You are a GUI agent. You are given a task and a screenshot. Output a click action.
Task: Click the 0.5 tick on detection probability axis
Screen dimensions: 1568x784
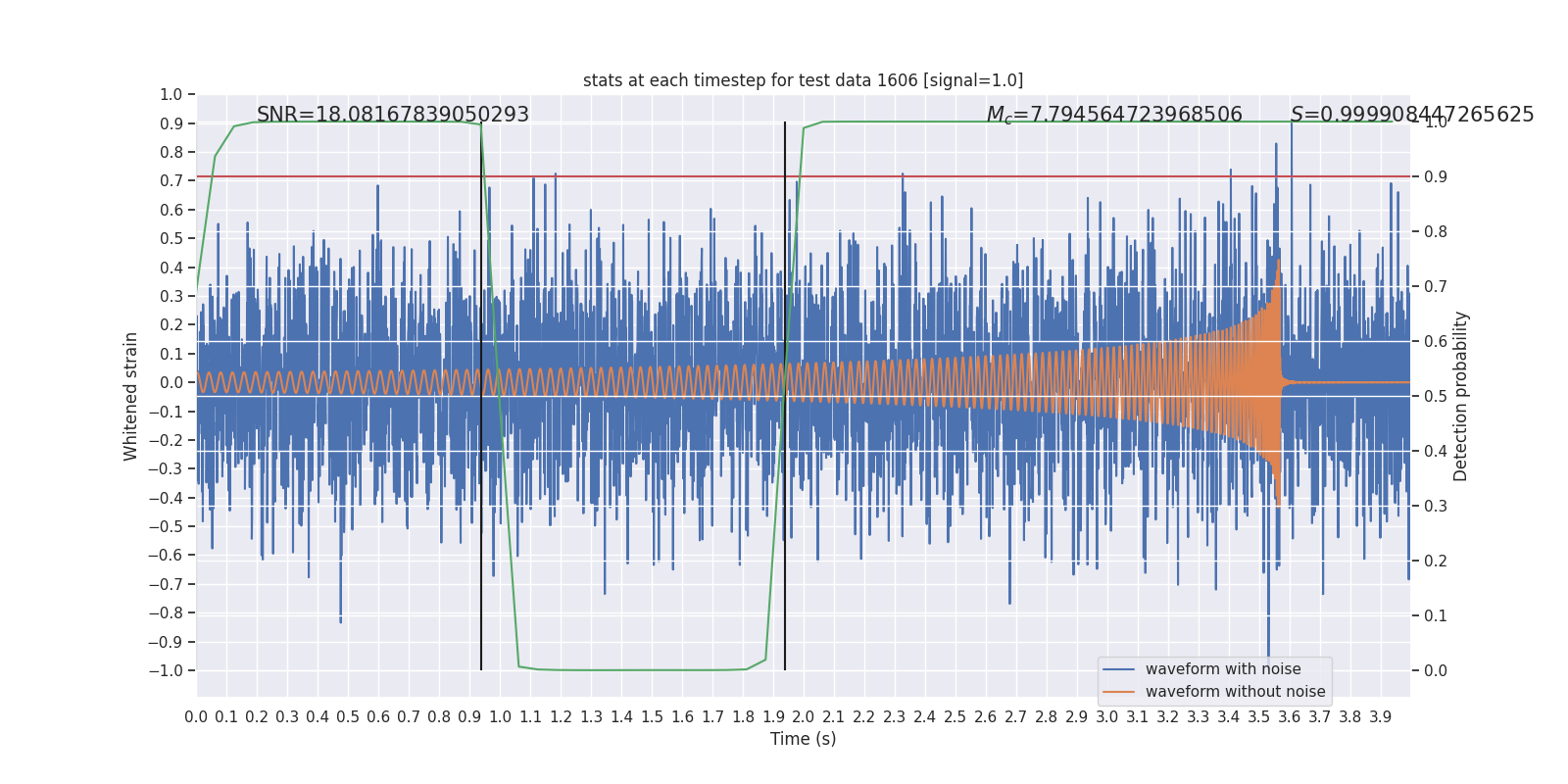[1435, 397]
